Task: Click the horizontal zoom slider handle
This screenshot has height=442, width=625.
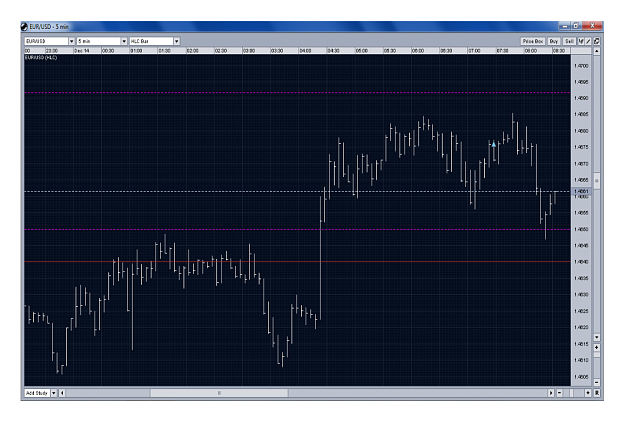Action: pos(571,393)
